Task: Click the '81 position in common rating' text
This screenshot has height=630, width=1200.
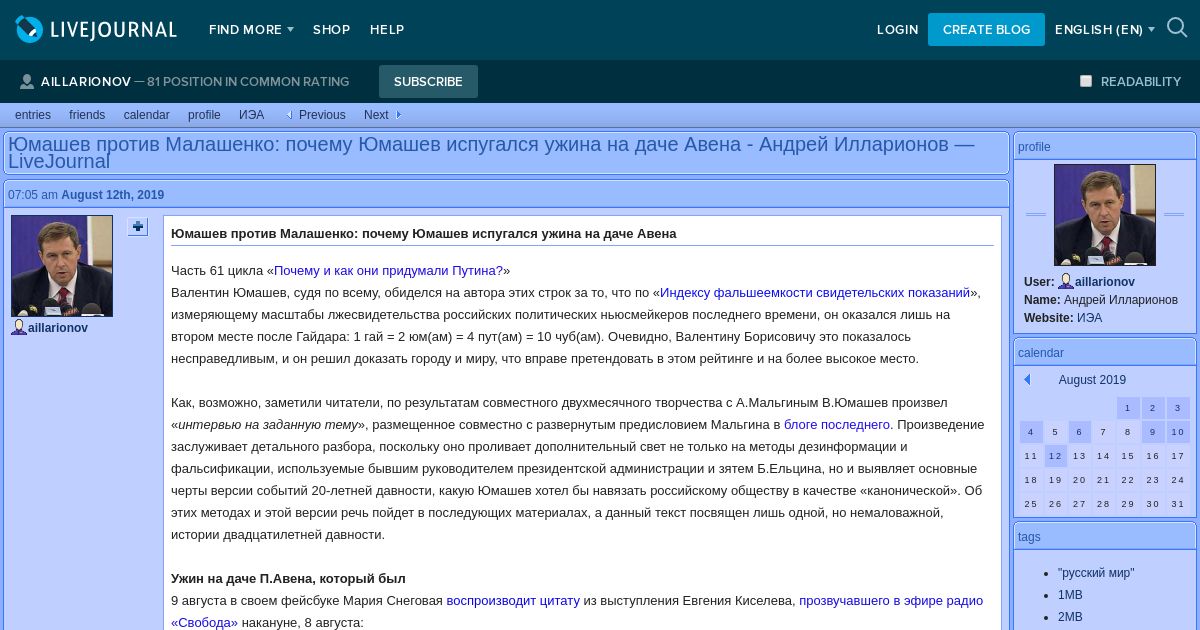Action: (248, 82)
